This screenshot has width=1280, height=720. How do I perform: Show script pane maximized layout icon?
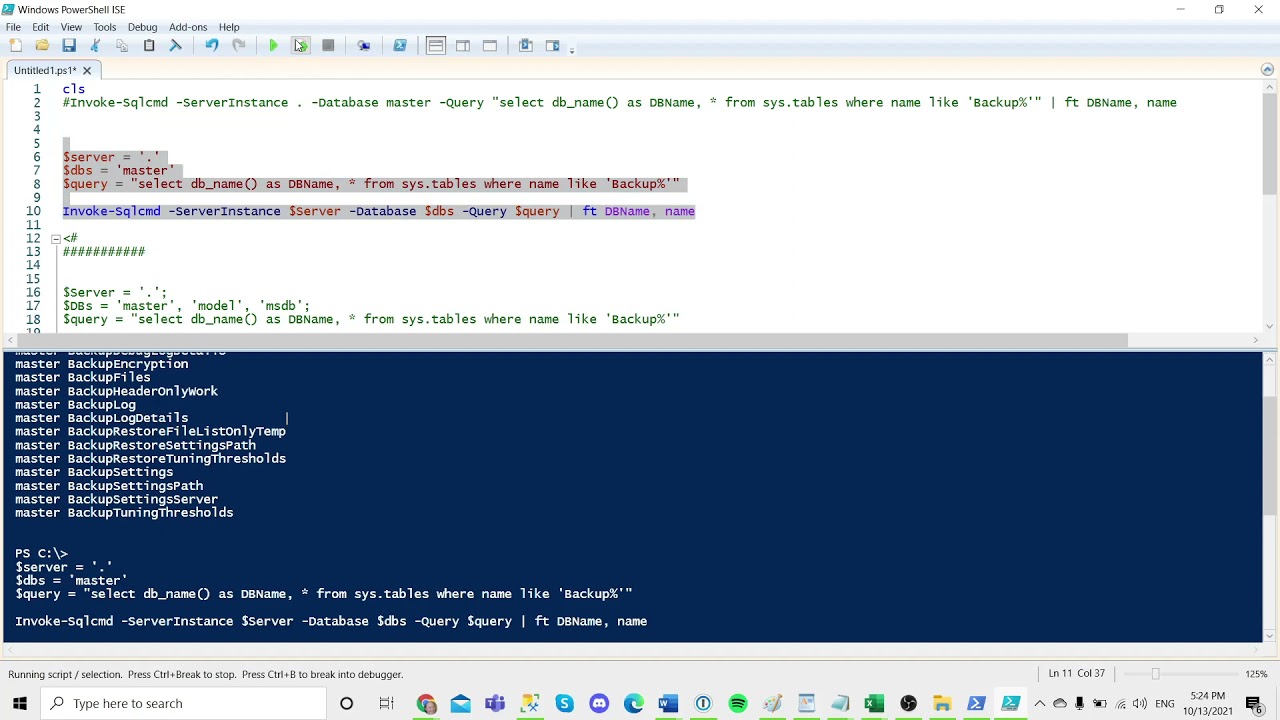(490, 46)
